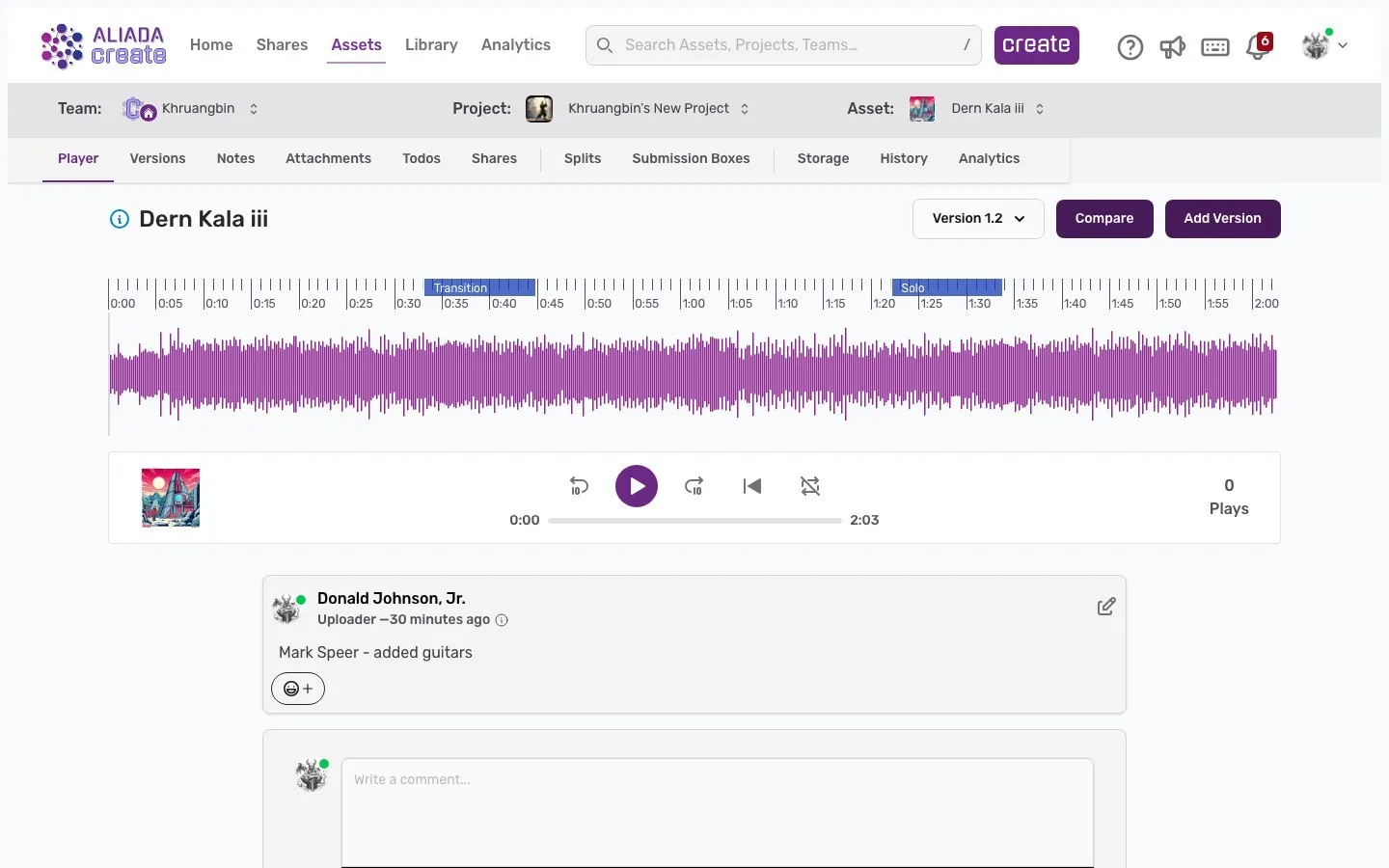
Task: Skip forward 10 seconds
Action: (694, 486)
